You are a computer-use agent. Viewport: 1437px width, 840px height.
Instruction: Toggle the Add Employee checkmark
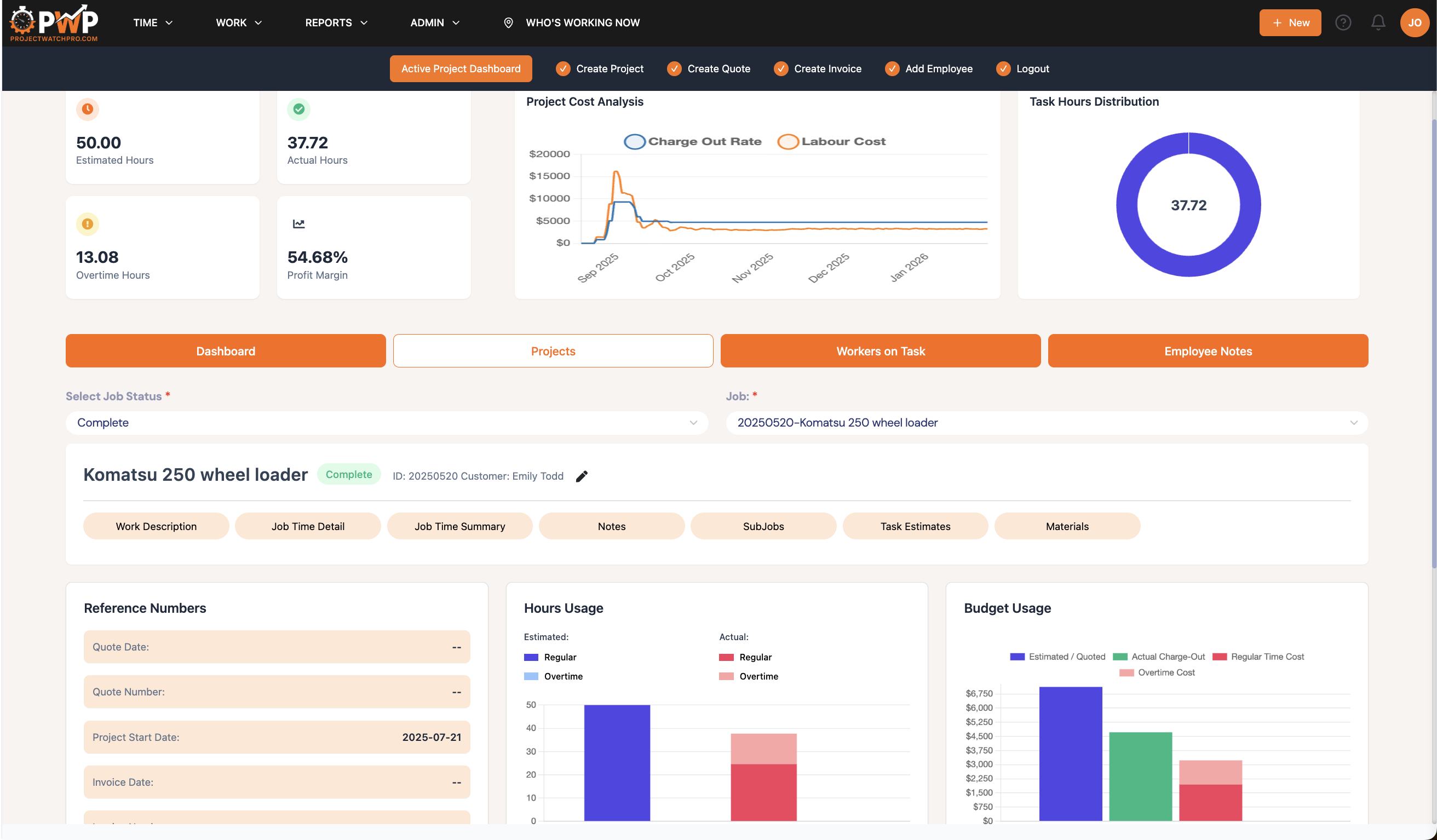[x=892, y=68]
